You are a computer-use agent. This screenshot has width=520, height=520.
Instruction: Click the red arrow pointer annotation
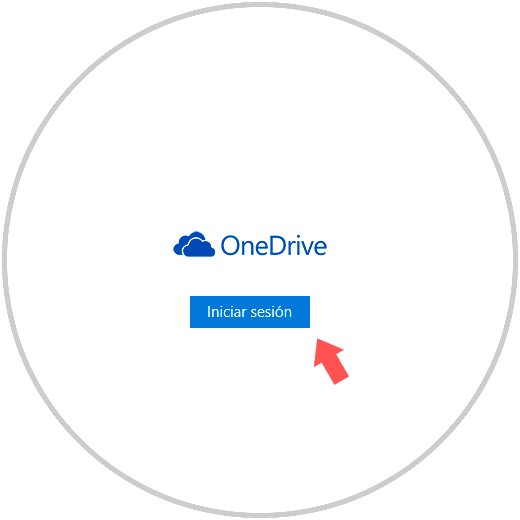pos(330,361)
